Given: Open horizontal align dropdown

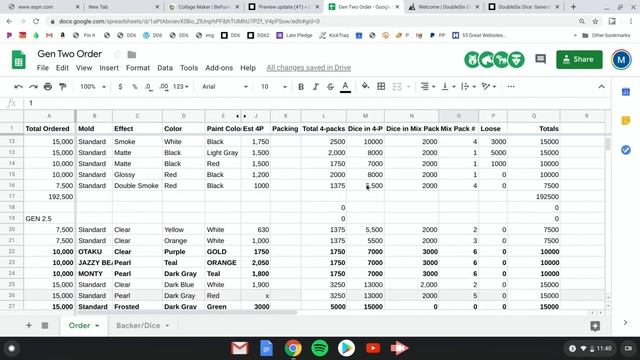Looking at the screenshot, I should [x=427, y=87].
